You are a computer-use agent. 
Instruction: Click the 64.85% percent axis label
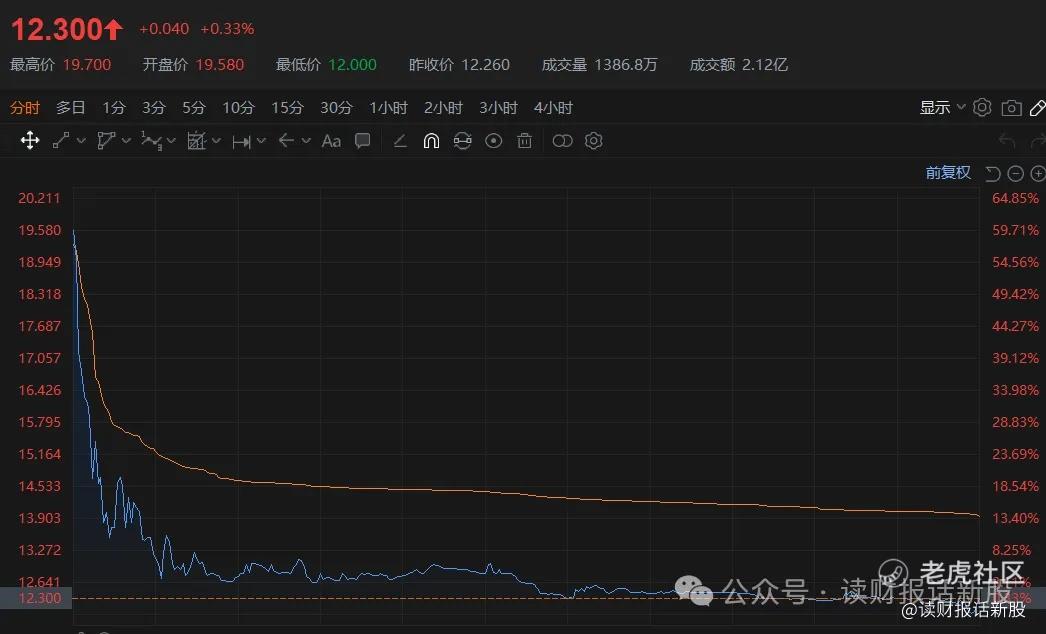(x=1015, y=198)
